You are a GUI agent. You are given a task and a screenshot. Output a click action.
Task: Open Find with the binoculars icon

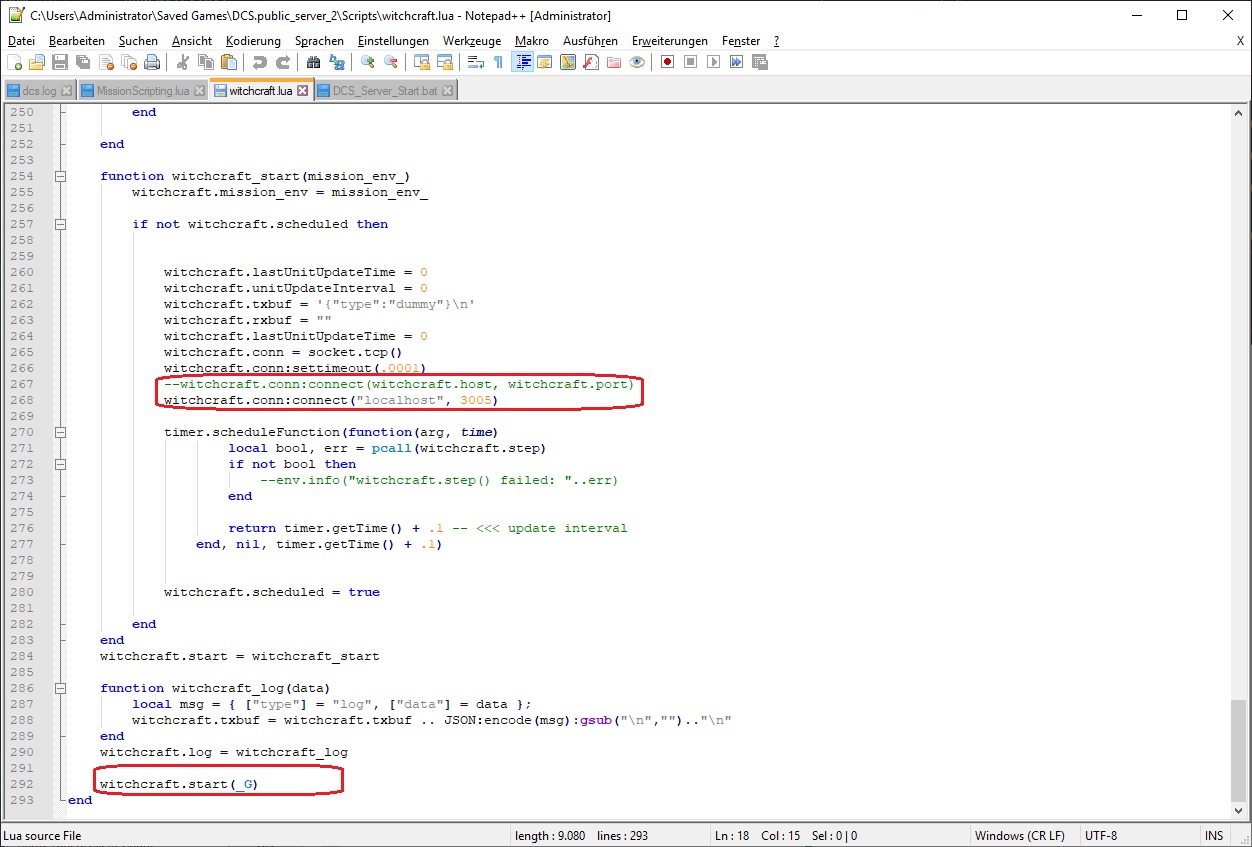pyautogui.click(x=314, y=62)
